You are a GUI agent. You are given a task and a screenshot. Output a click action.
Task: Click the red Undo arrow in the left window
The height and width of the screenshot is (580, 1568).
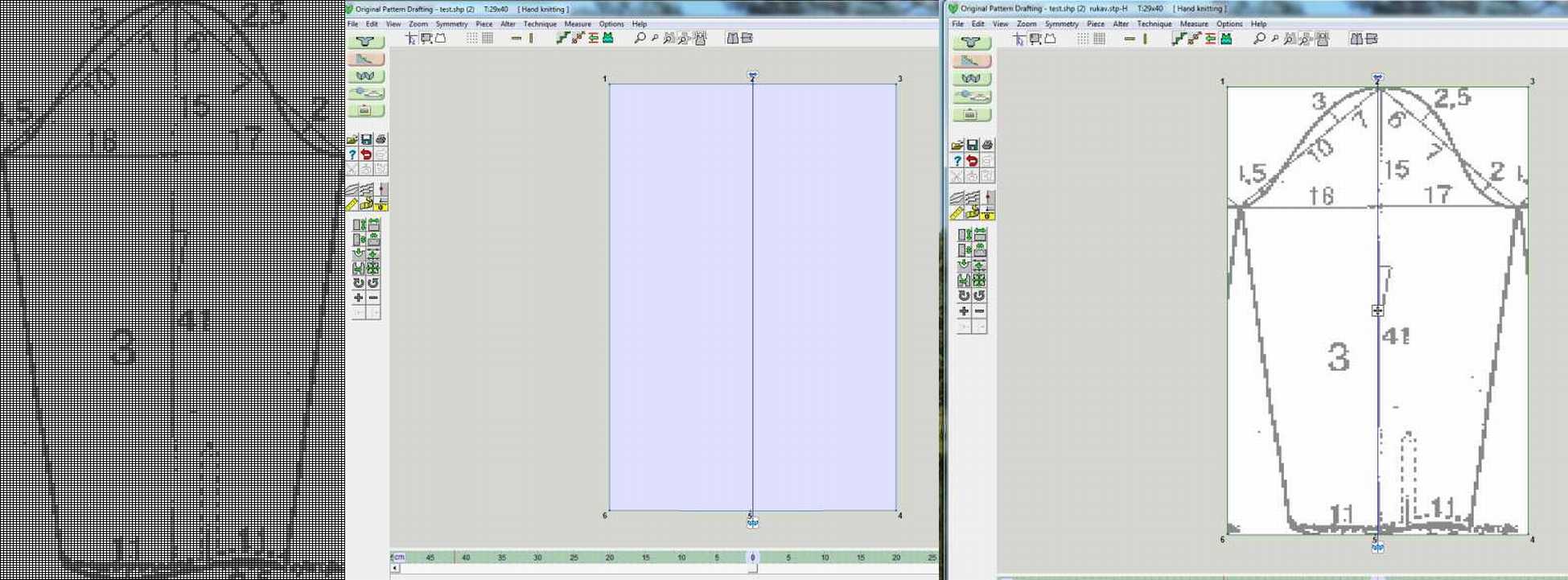click(367, 154)
